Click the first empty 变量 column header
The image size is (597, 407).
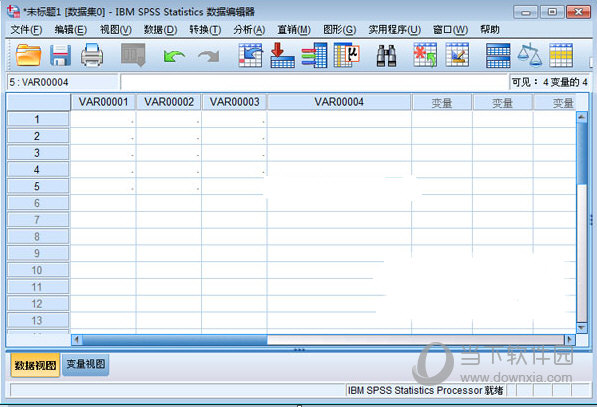tap(442, 102)
